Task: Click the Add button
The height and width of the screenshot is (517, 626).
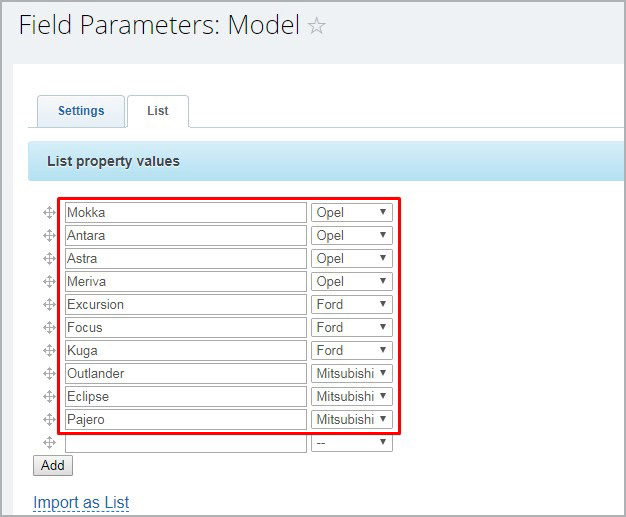Action: click(53, 465)
